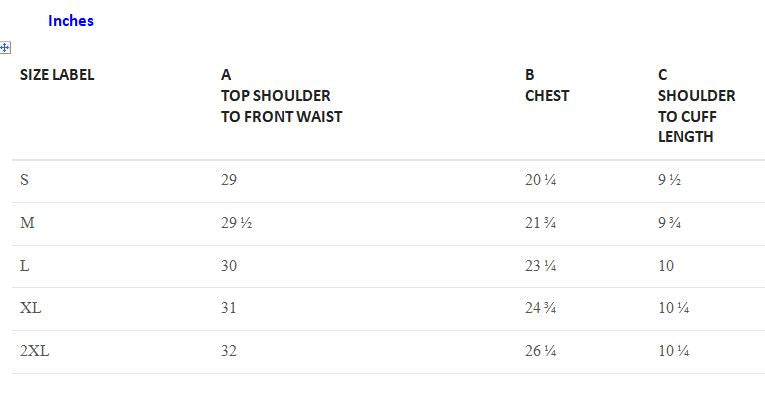This screenshot has height=399, width=765.
Task: Select value 32 in the 2XL row
Action: 229,351
